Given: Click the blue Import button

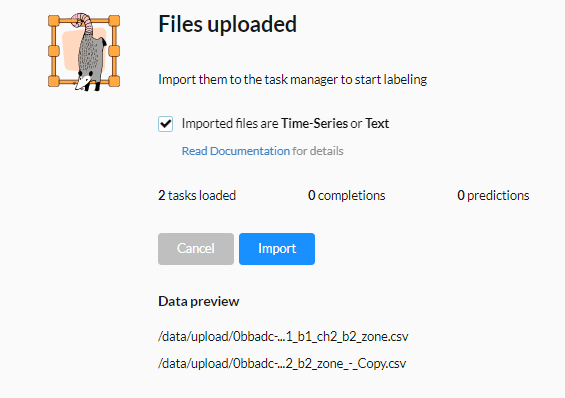Looking at the screenshot, I should tap(277, 249).
